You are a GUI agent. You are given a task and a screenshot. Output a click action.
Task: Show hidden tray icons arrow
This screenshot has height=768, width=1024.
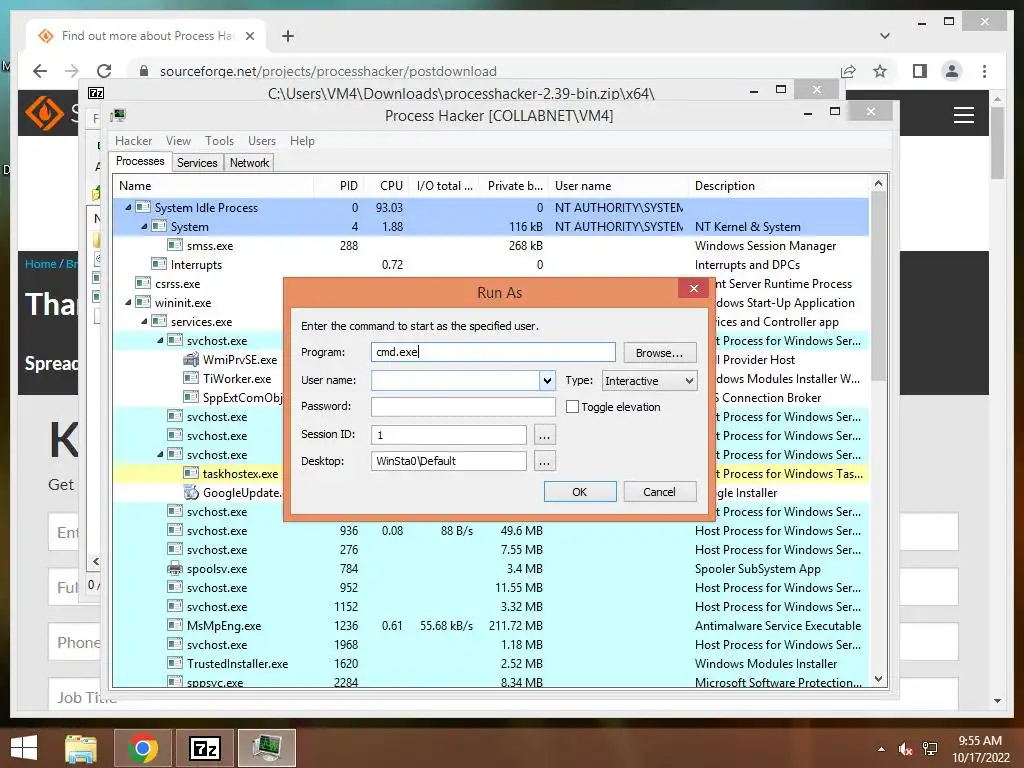click(881, 749)
